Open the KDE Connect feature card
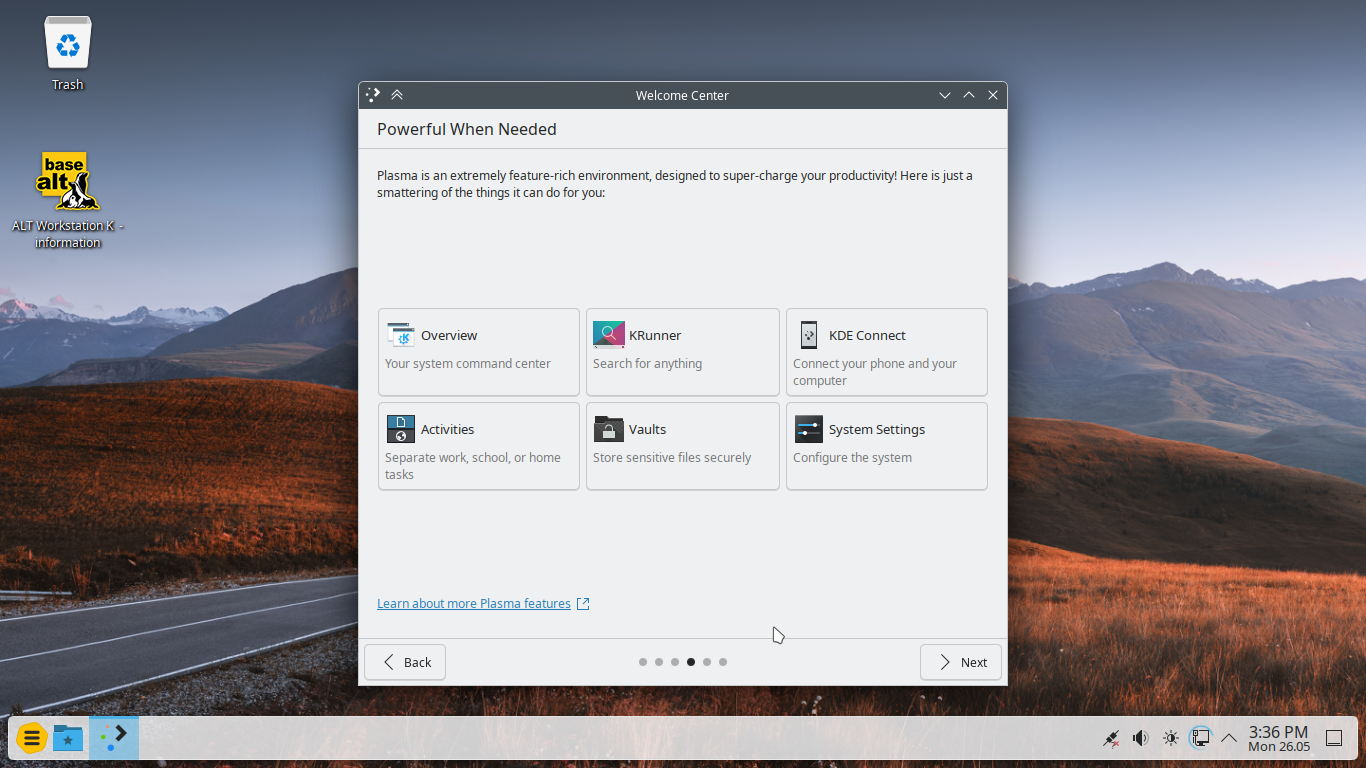 pos(887,352)
